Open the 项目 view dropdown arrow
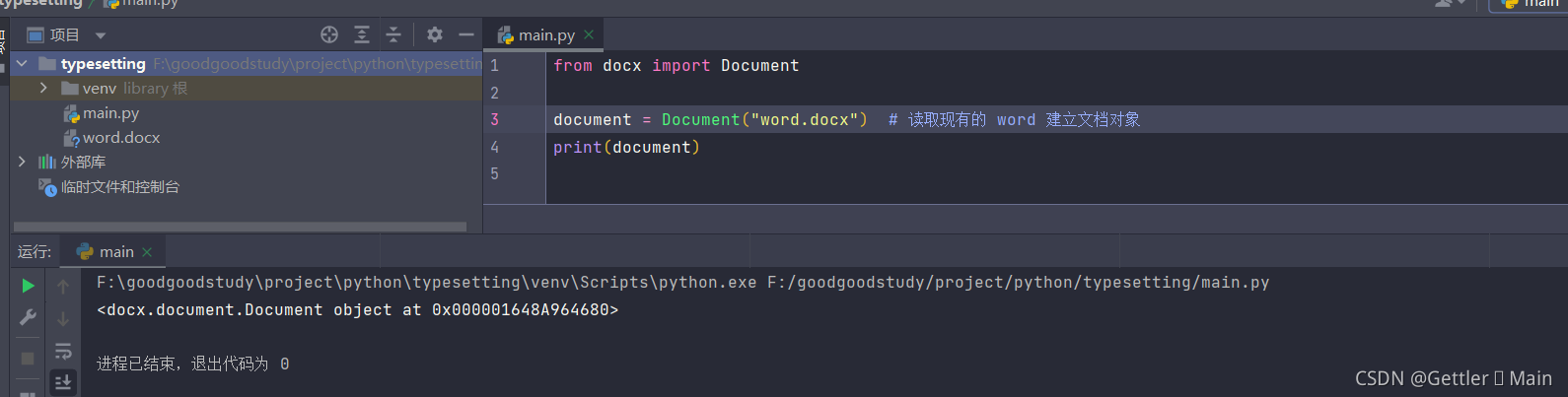This screenshot has height=397, width=1568. click(101, 35)
